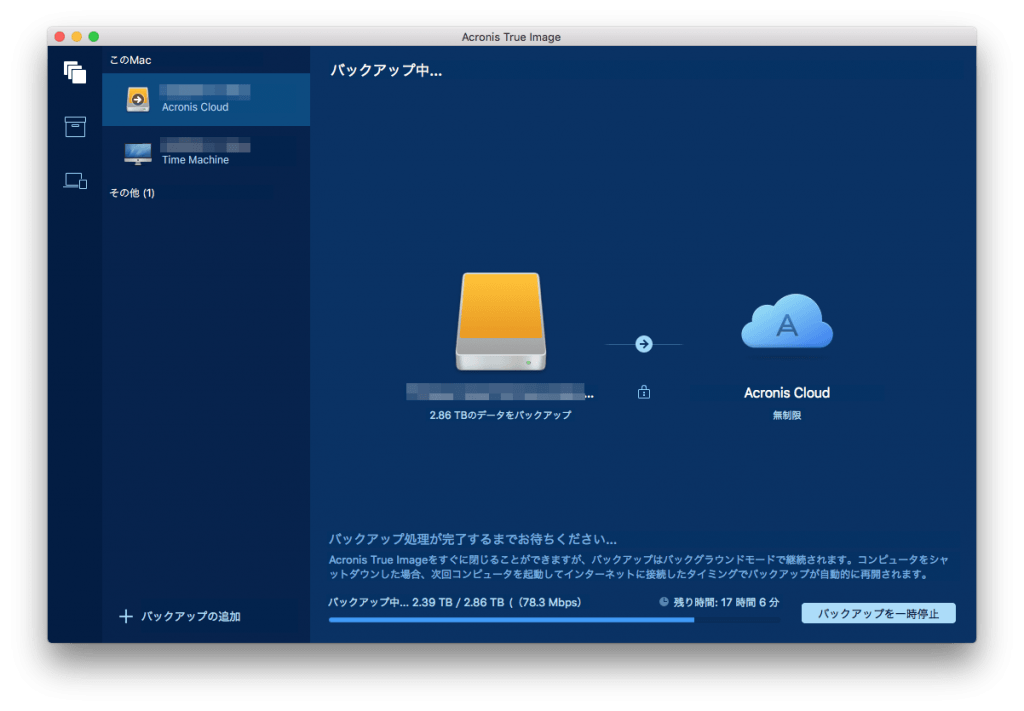Click the Acronis Cloud destination cloud icon
Screen dimensions: 1024x711
tap(787, 321)
